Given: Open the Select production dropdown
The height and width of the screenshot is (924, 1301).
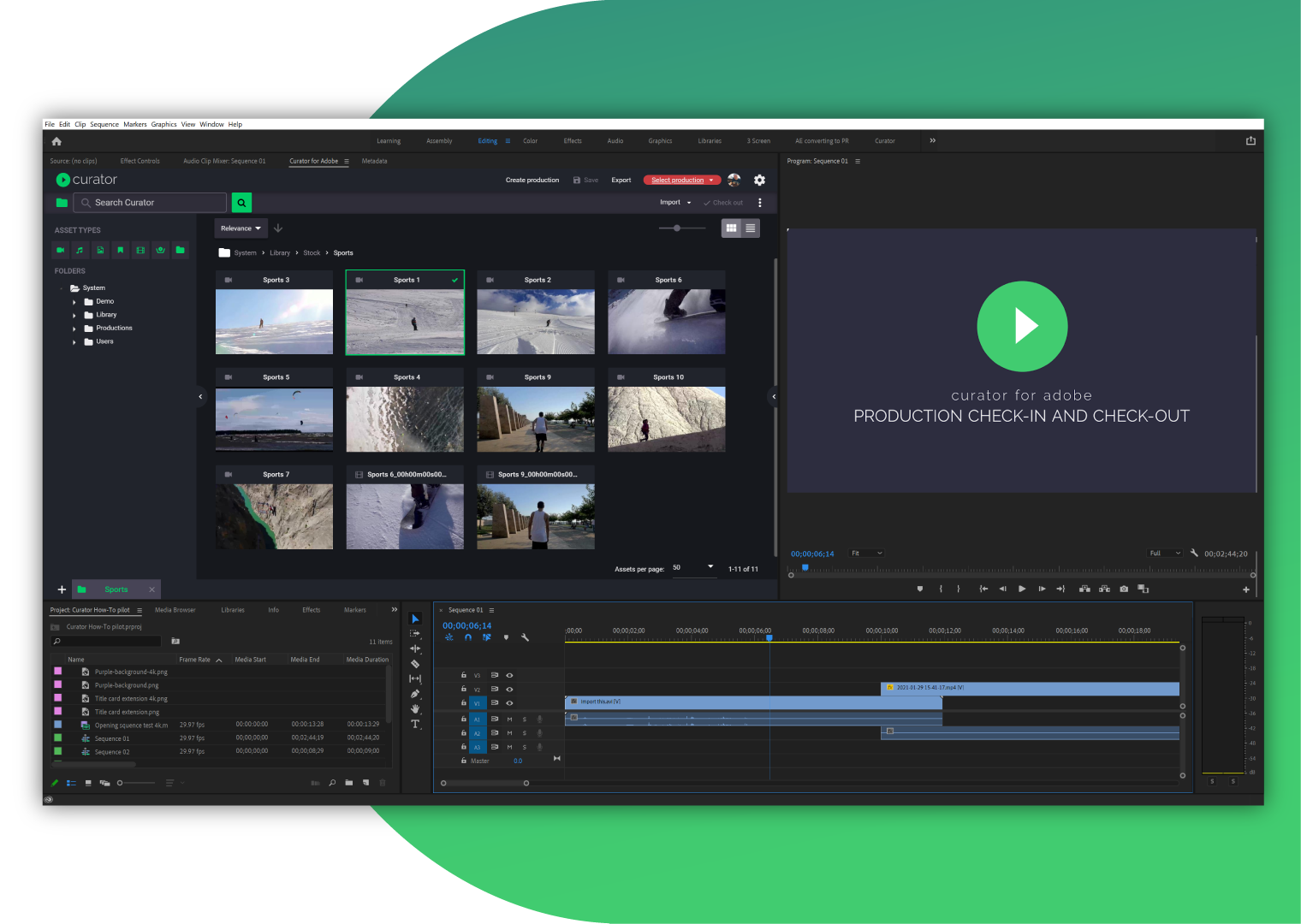Looking at the screenshot, I should [x=682, y=180].
